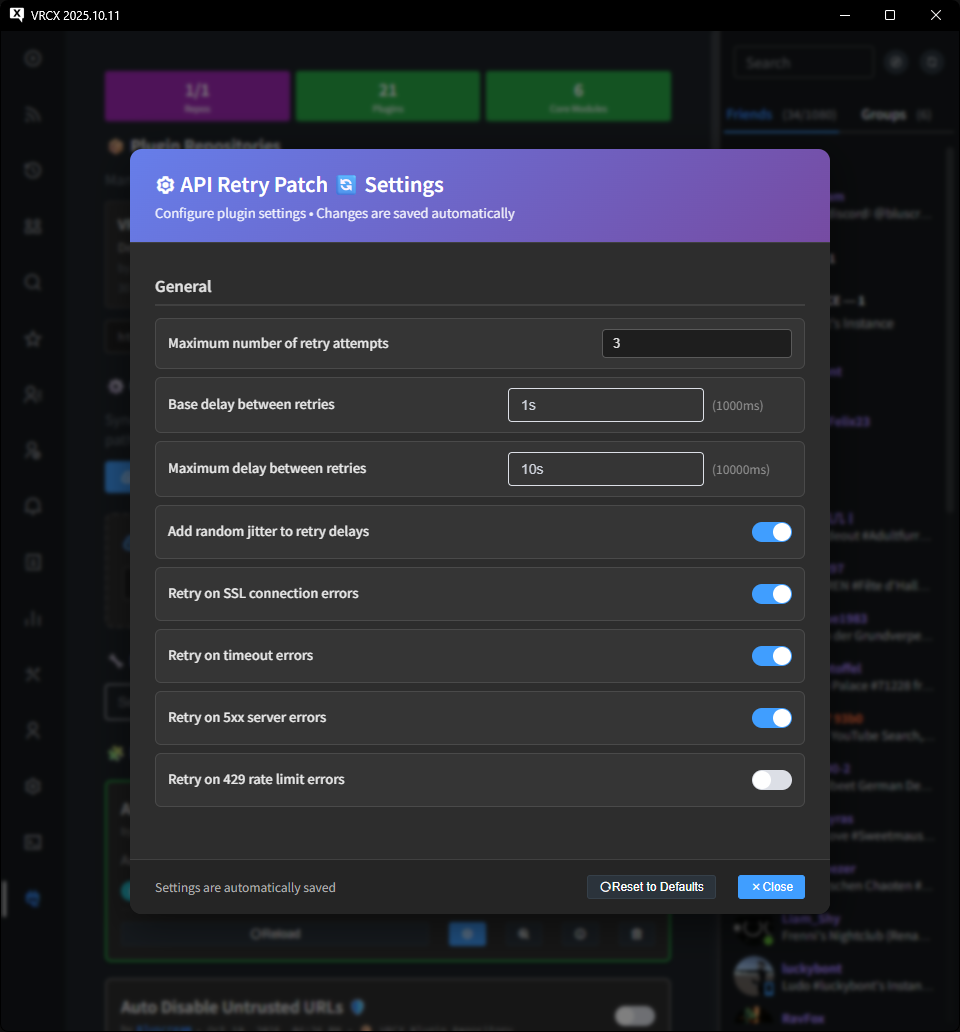
Task: Focus the Base delay between retries field
Action: point(605,405)
